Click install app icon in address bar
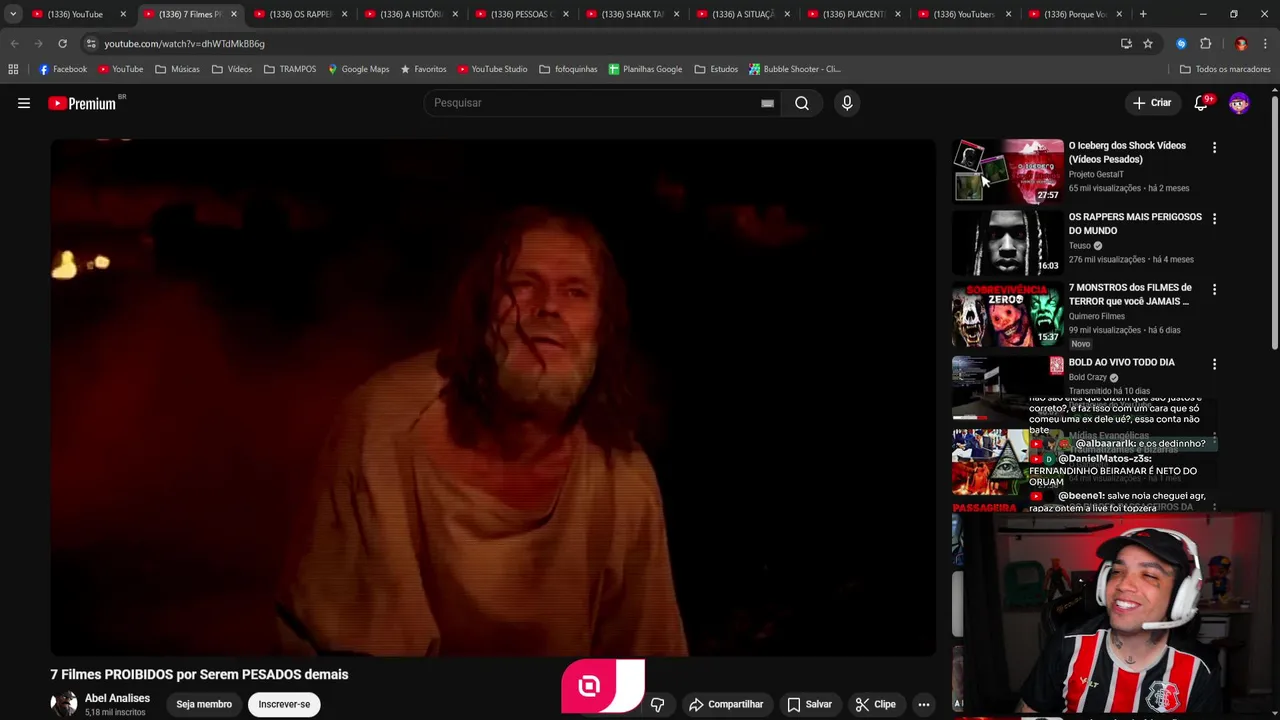1280x720 pixels. coord(1126,43)
